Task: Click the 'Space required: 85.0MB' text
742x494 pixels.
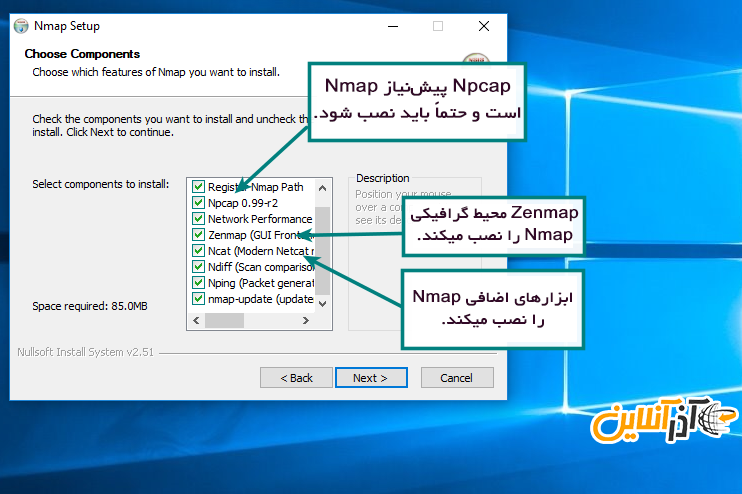Action: (90, 306)
